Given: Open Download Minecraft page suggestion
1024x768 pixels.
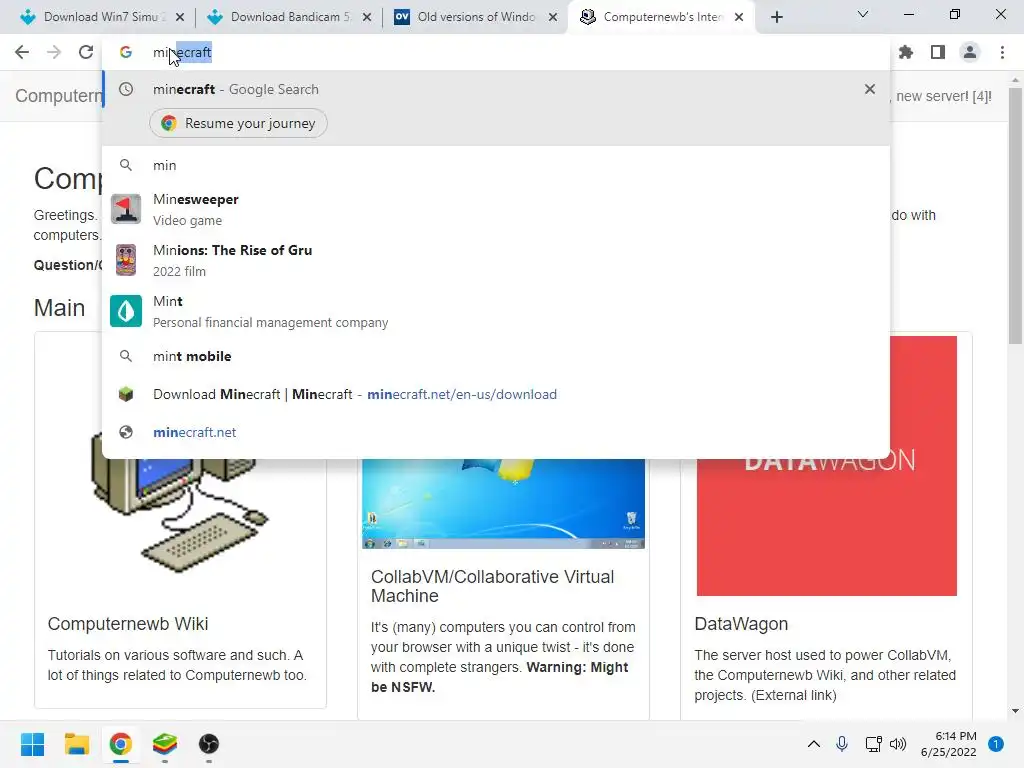Looking at the screenshot, I should tap(496, 394).
